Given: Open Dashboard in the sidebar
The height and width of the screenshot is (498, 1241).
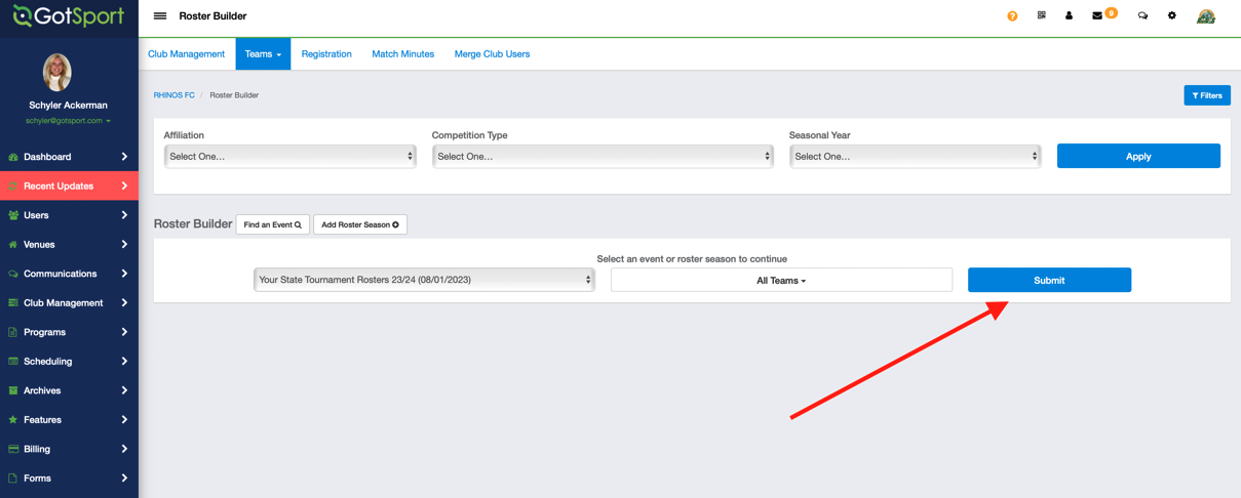Looking at the screenshot, I should pos(69,157).
